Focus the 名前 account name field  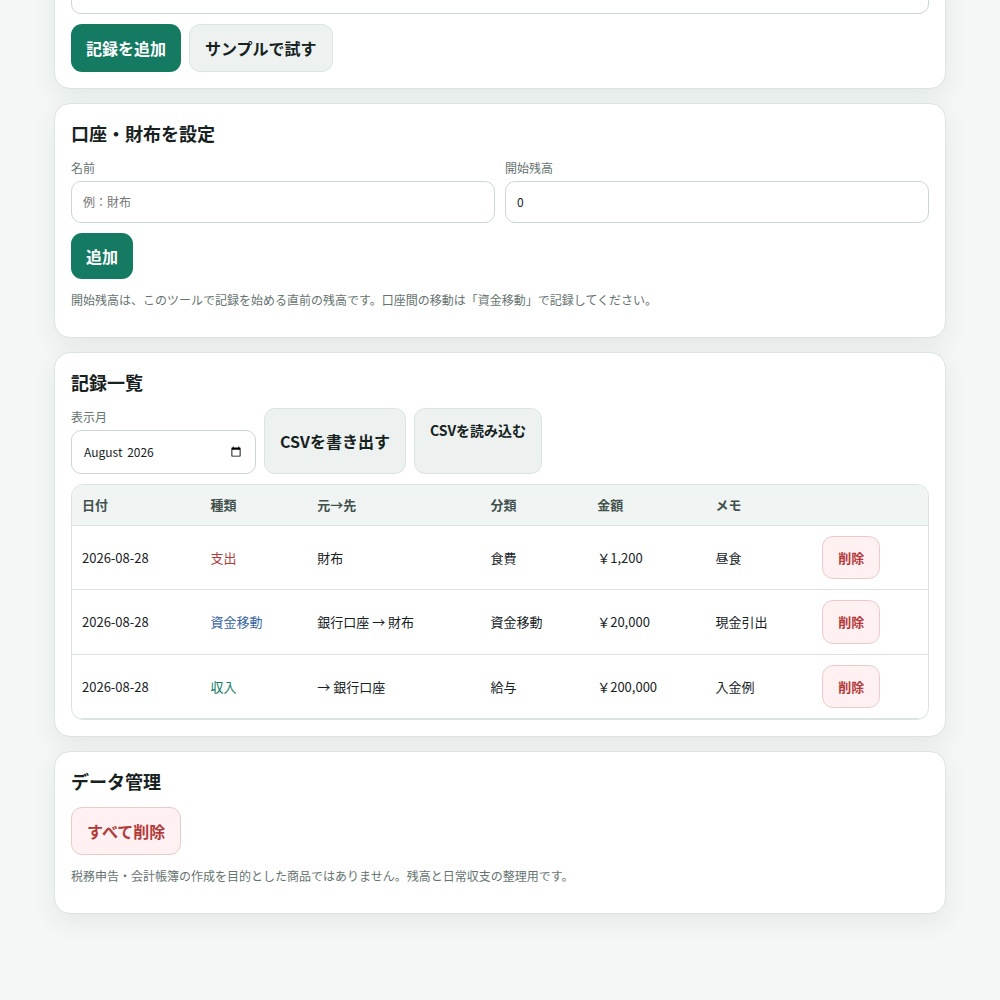[283, 202]
